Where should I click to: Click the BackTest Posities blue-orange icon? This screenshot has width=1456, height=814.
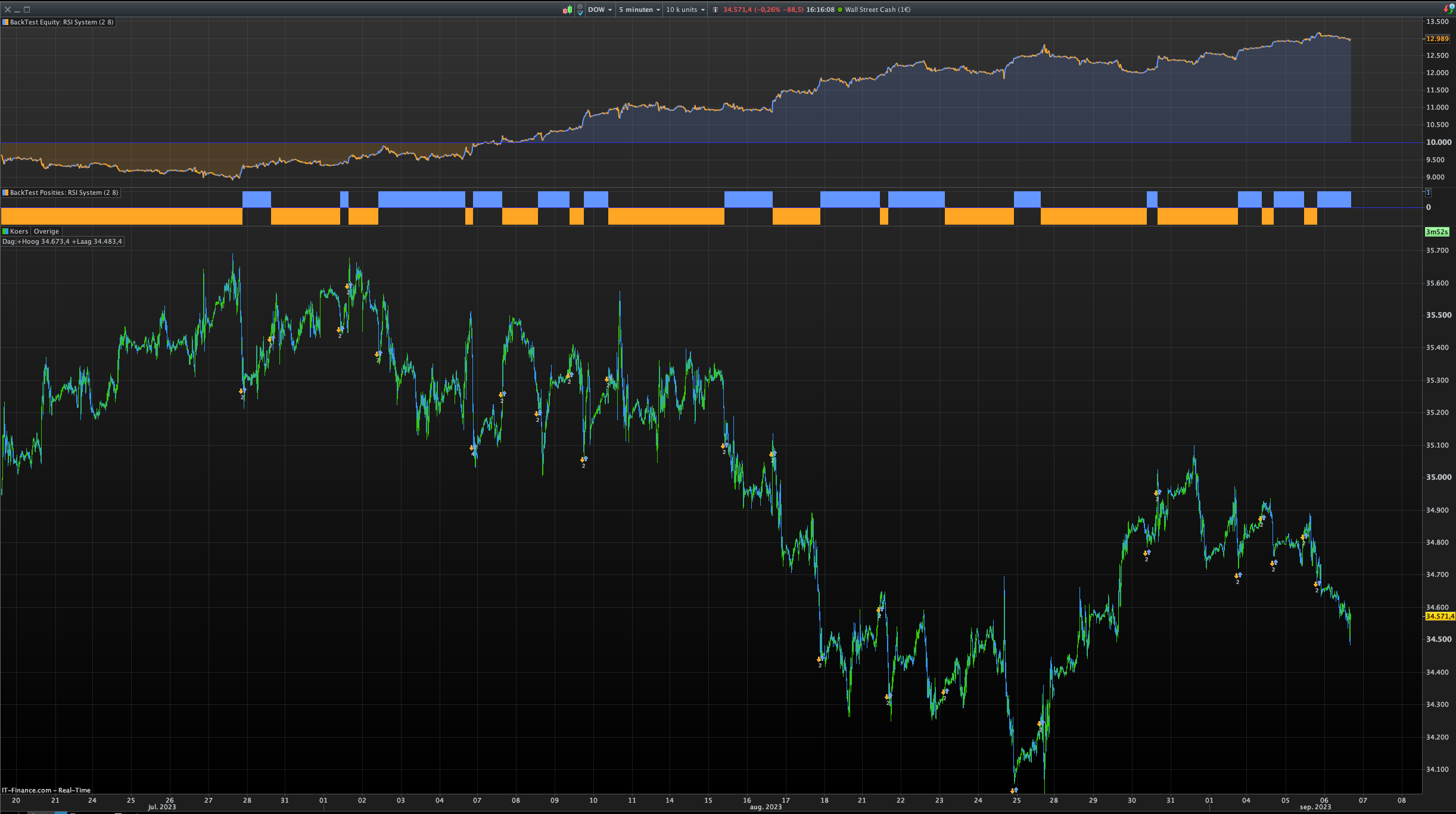(x=5, y=192)
